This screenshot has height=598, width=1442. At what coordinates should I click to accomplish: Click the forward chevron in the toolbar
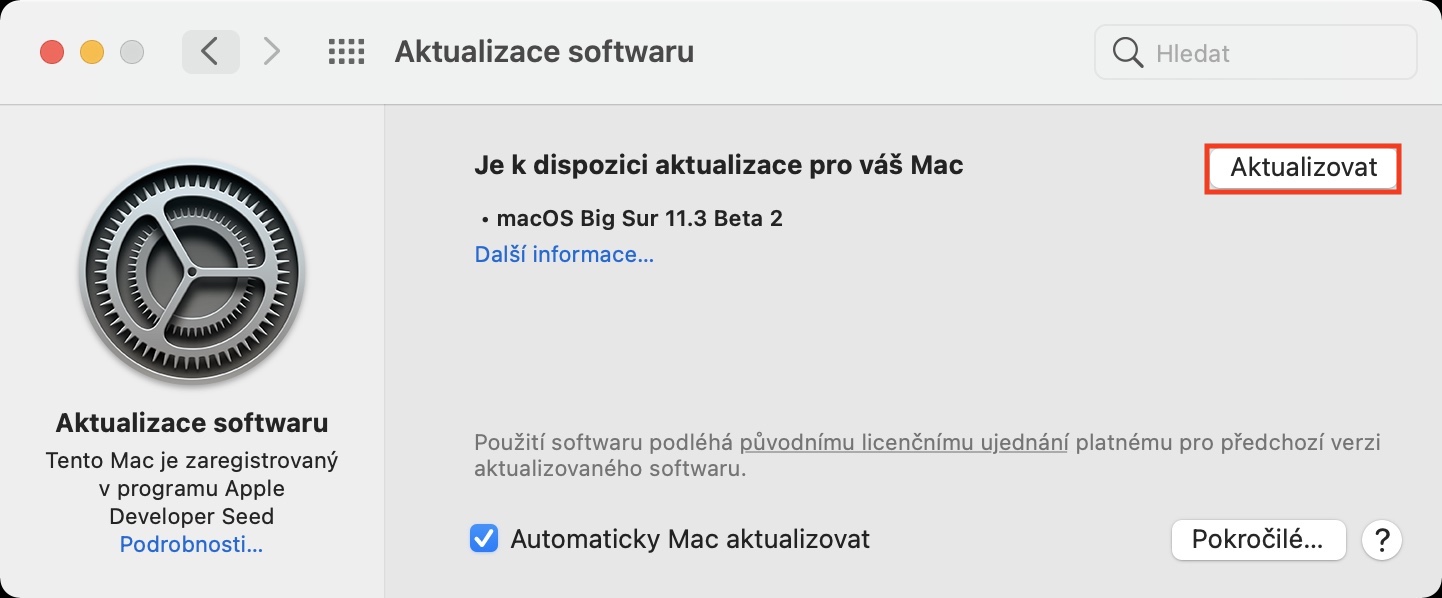[x=271, y=52]
